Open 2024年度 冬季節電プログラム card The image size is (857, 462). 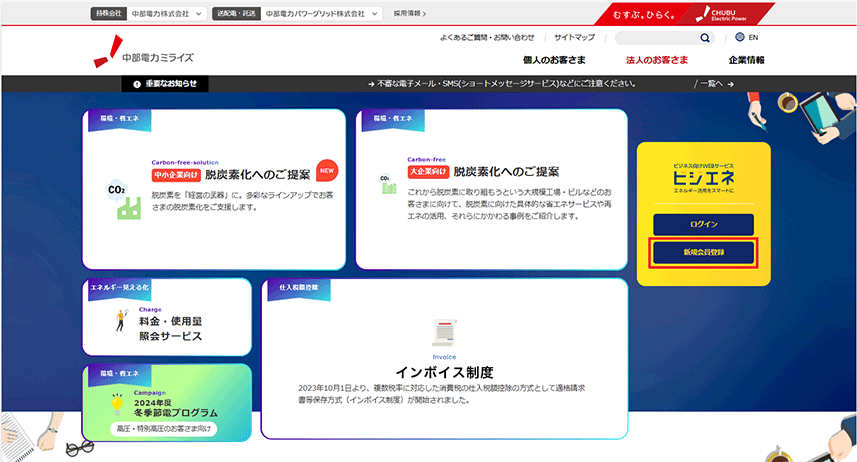coord(167,402)
